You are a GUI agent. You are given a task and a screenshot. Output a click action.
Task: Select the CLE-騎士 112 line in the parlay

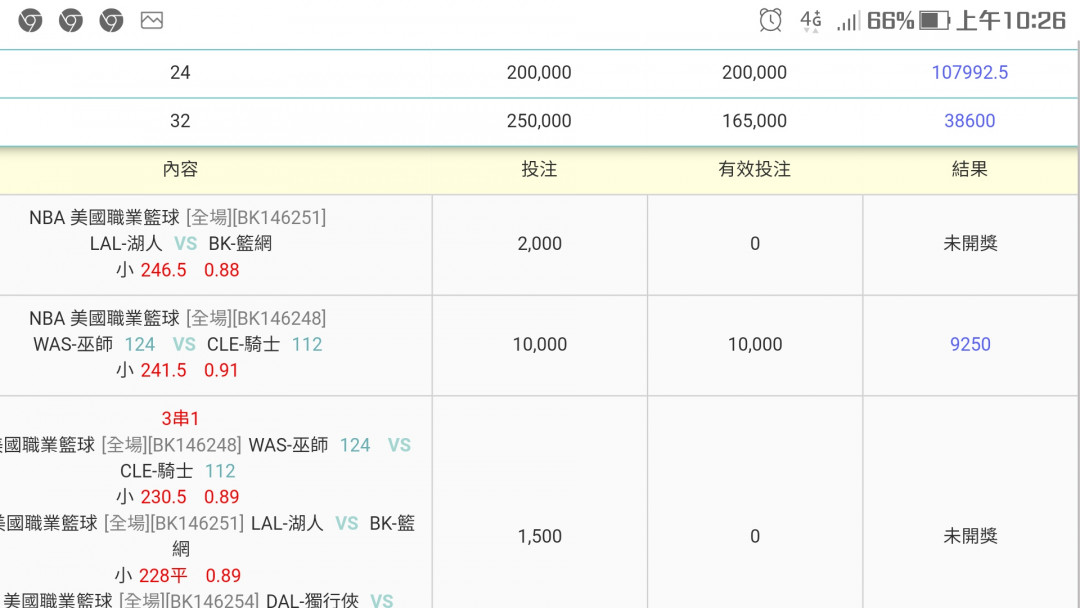pos(178,471)
